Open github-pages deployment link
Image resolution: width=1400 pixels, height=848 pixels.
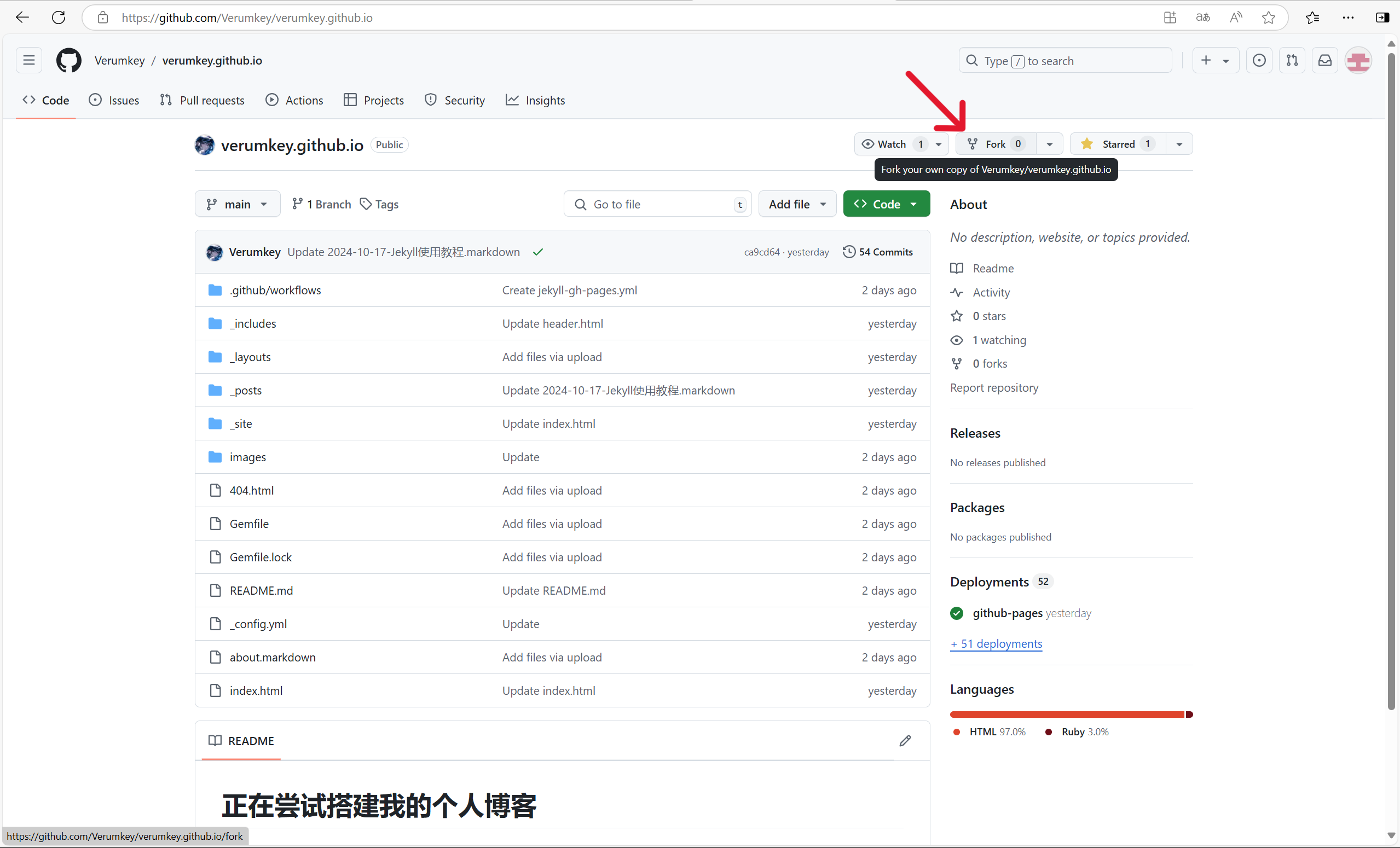coord(1008,613)
